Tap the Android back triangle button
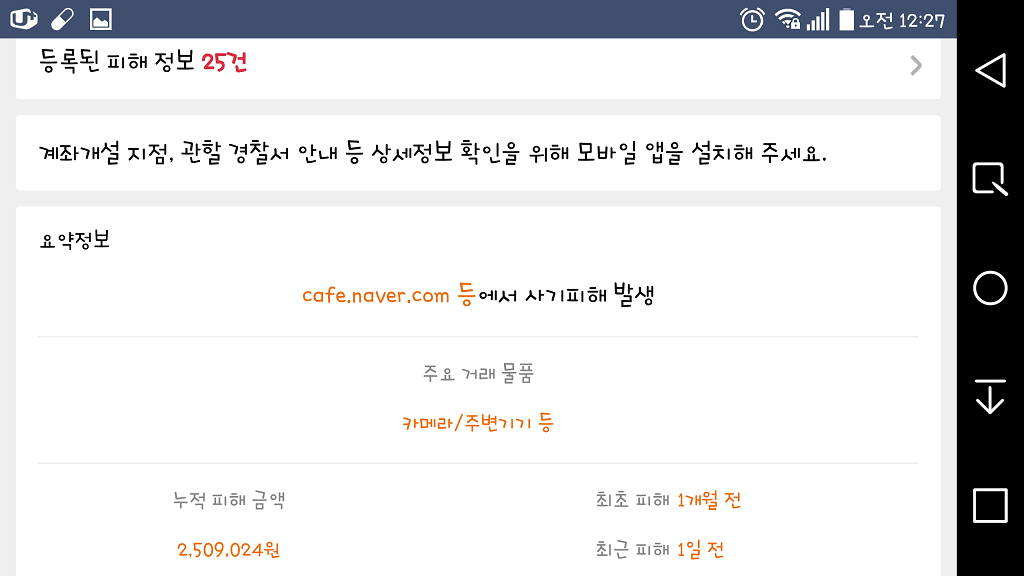Viewport: 1024px width, 576px height. point(990,71)
